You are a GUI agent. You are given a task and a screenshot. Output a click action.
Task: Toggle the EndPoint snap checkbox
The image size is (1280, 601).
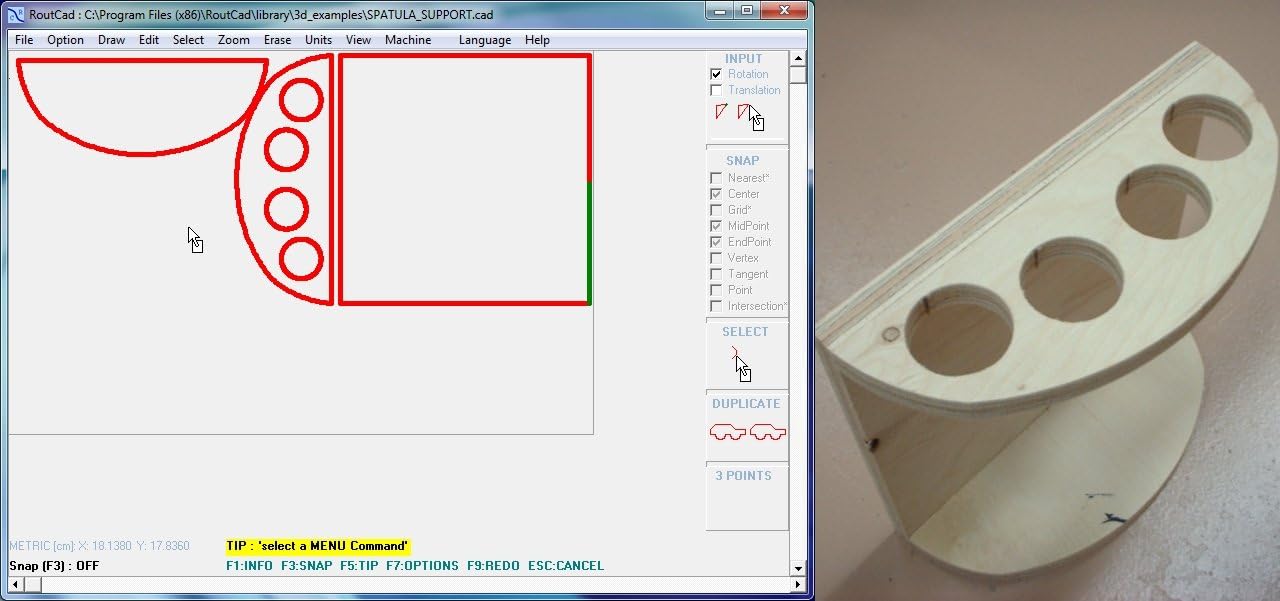click(x=716, y=242)
